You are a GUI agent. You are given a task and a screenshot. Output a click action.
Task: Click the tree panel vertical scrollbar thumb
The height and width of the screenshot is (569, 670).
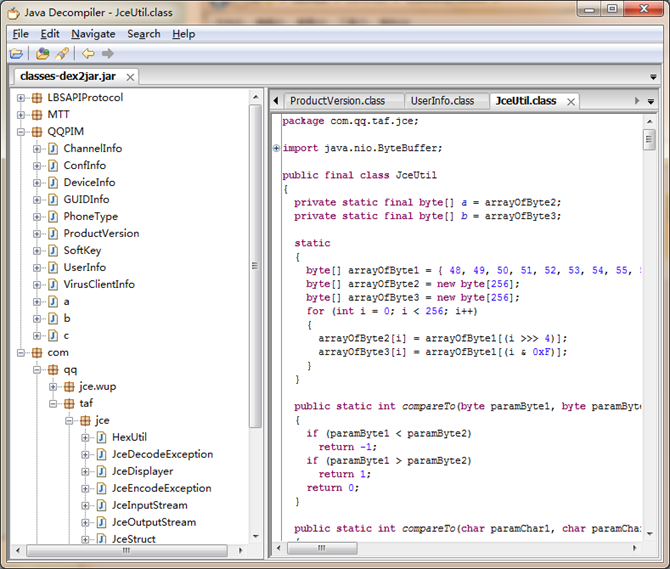tap(256, 266)
